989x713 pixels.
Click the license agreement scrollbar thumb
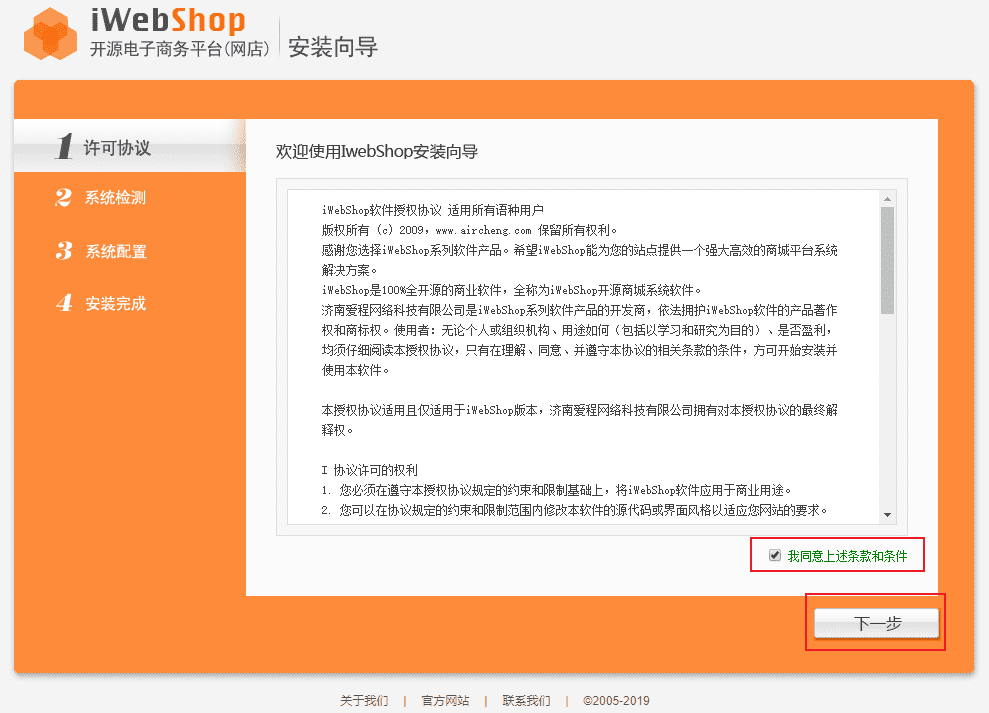coord(887,261)
